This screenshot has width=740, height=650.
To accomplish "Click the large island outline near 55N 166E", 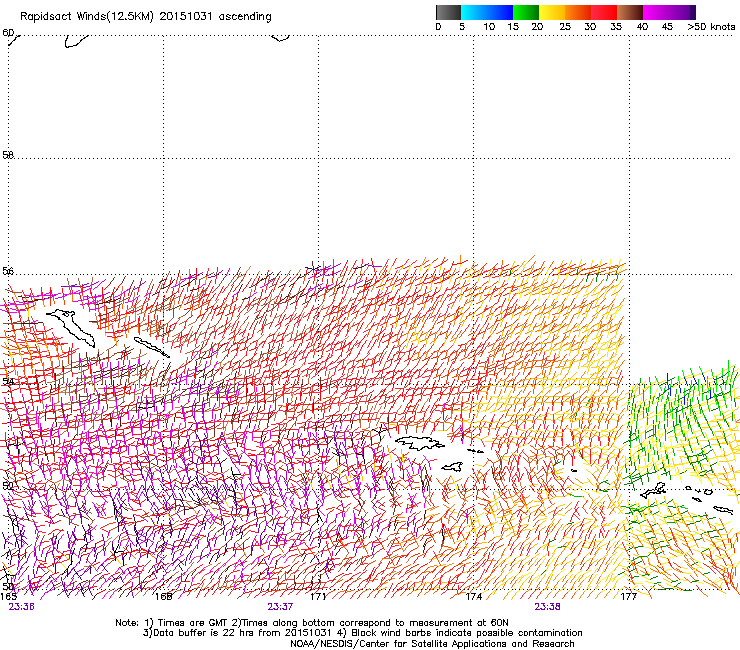I will [x=71, y=328].
